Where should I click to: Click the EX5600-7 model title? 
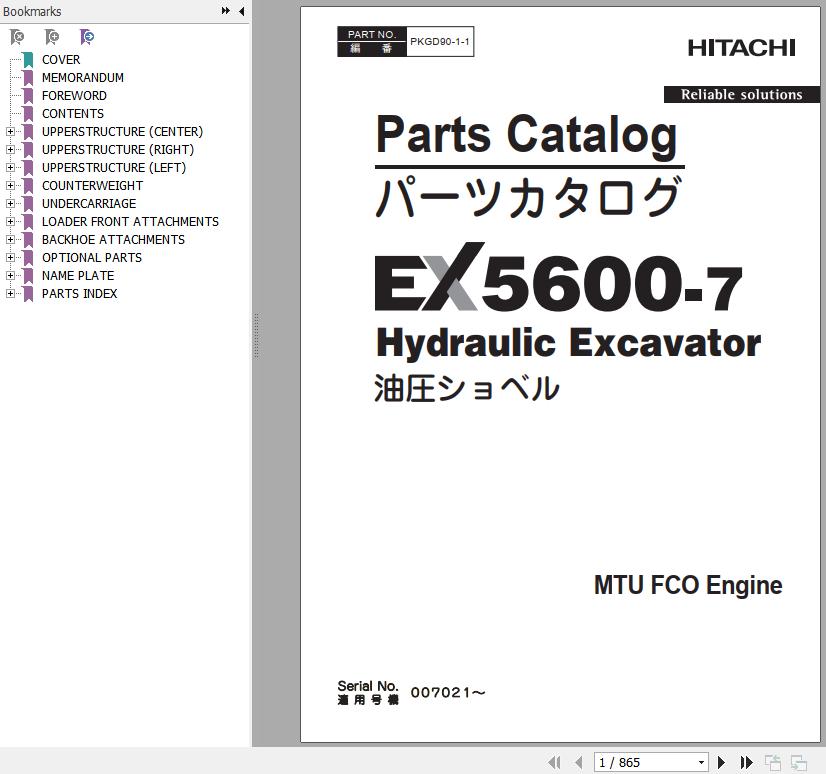click(x=558, y=278)
